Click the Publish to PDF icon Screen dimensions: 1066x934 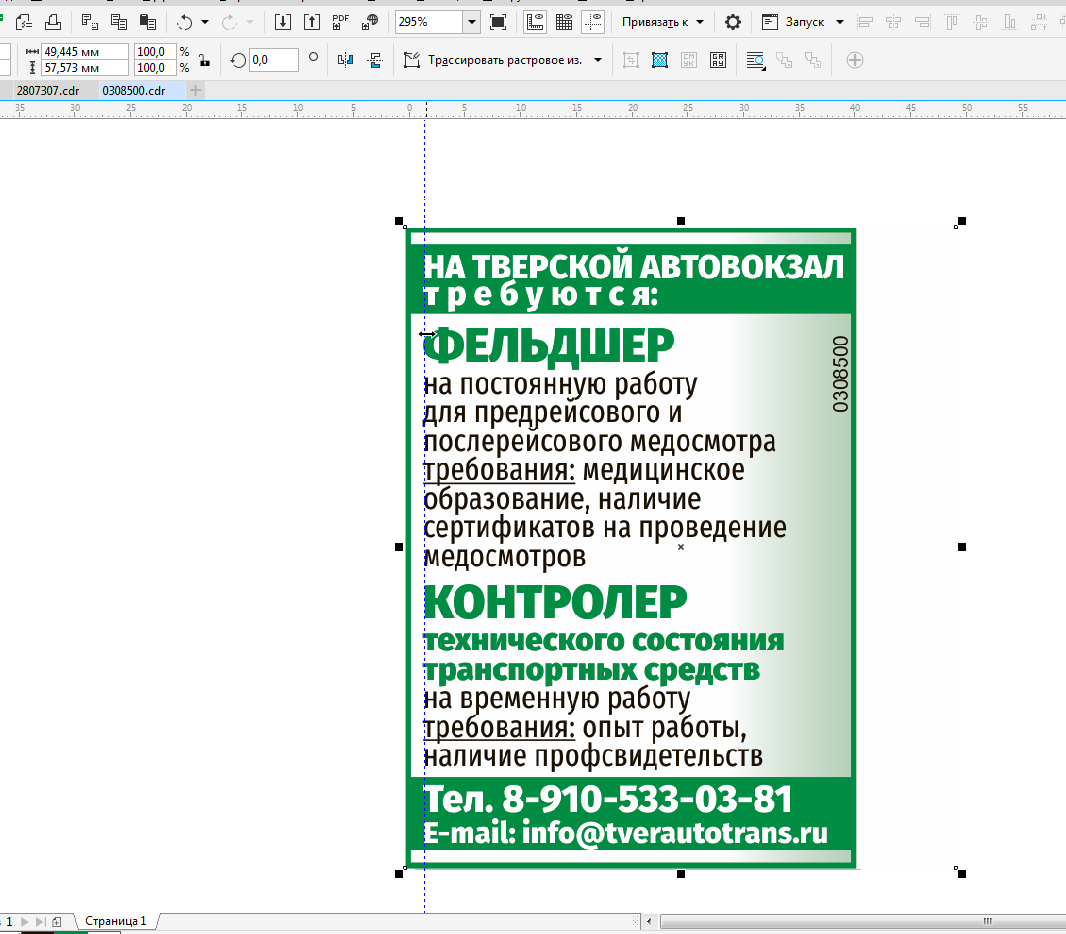click(341, 22)
